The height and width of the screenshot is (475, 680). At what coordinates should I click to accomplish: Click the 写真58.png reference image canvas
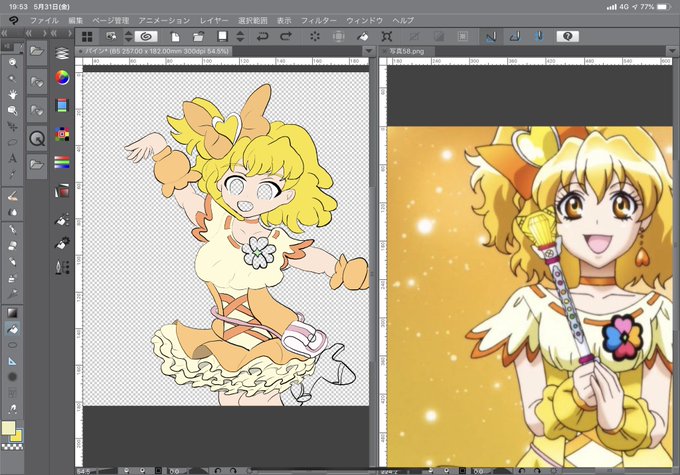point(530,297)
